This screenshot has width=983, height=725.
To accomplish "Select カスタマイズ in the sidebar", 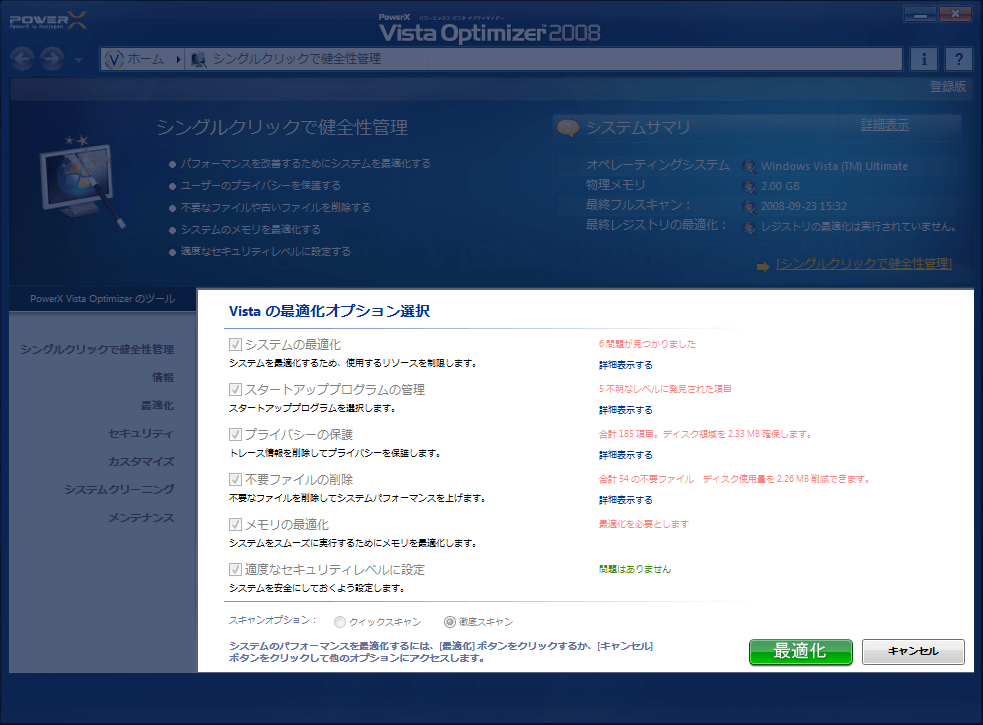I will click(140, 462).
